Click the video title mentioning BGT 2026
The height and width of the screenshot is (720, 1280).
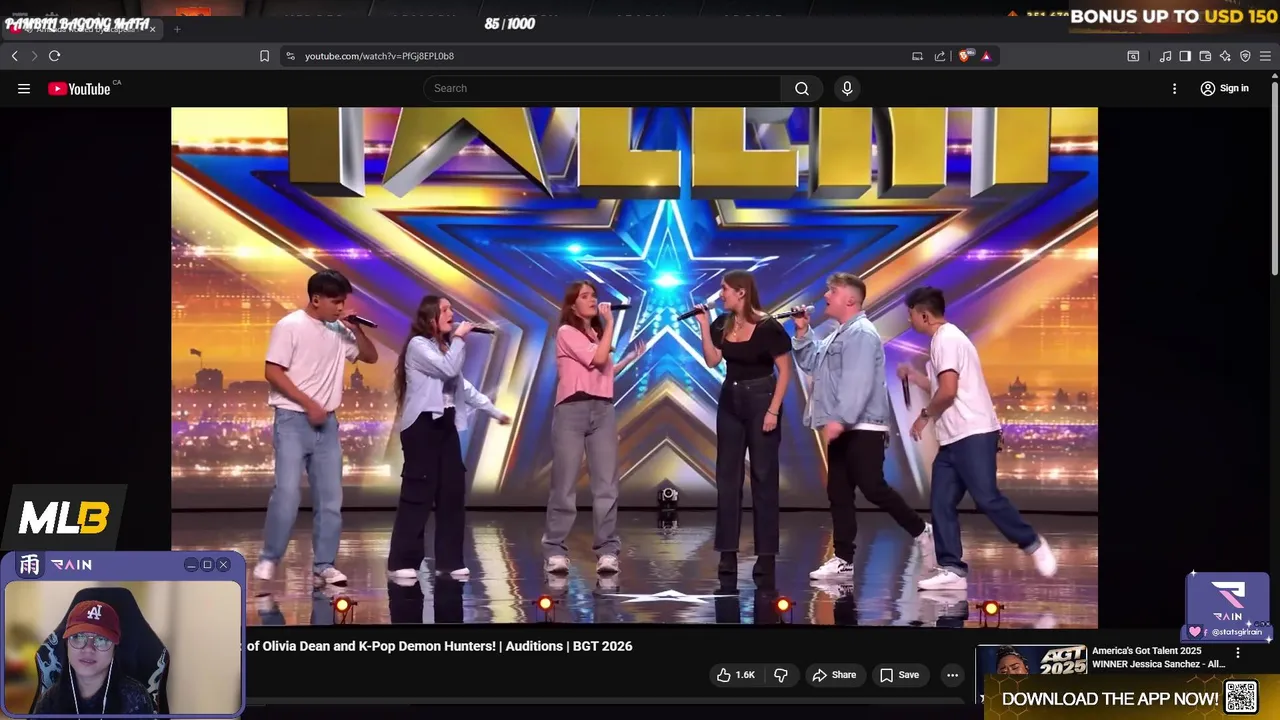pos(439,646)
